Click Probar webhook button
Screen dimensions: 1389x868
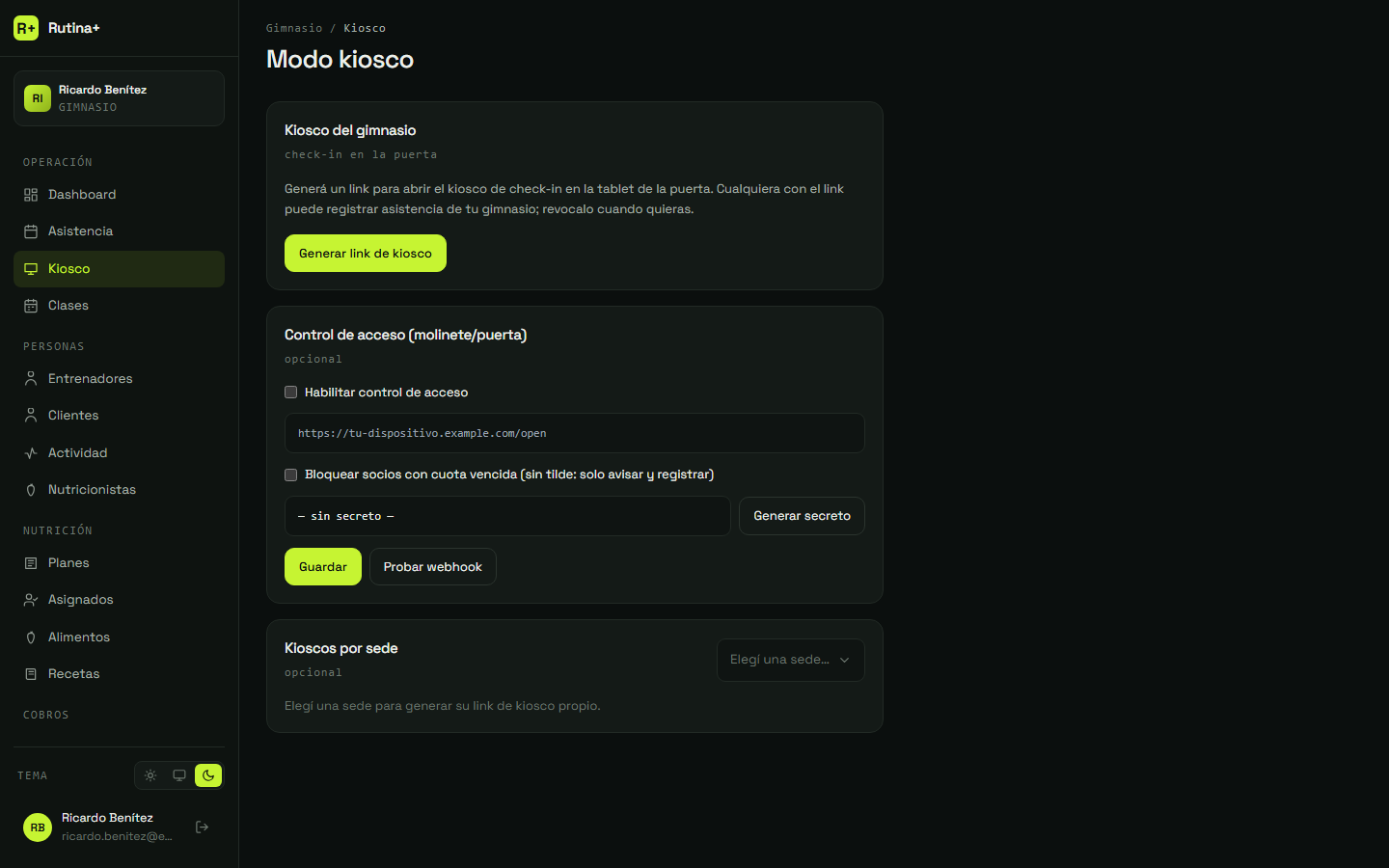433,567
